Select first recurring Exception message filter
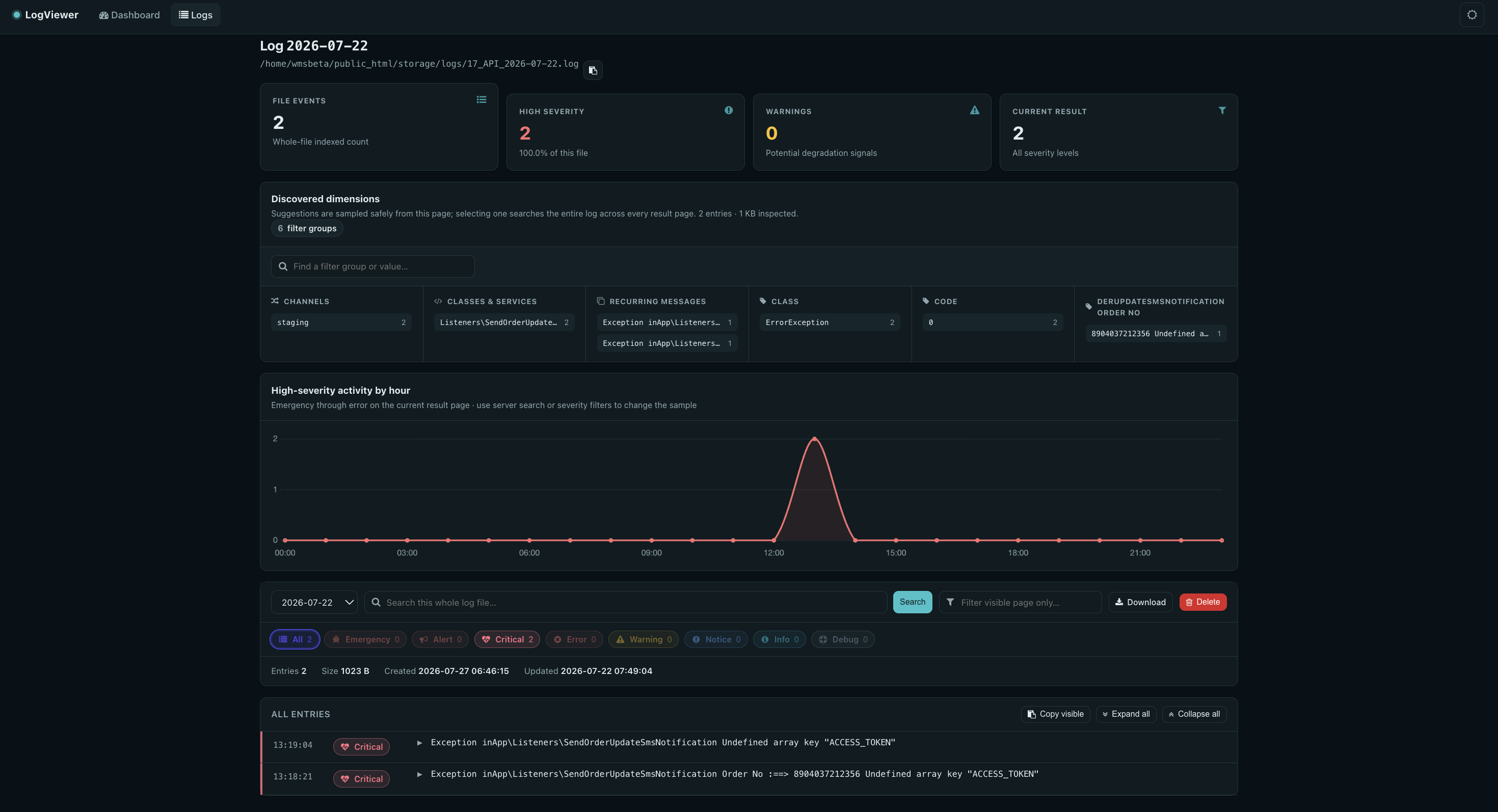1498x812 pixels. [x=667, y=322]
